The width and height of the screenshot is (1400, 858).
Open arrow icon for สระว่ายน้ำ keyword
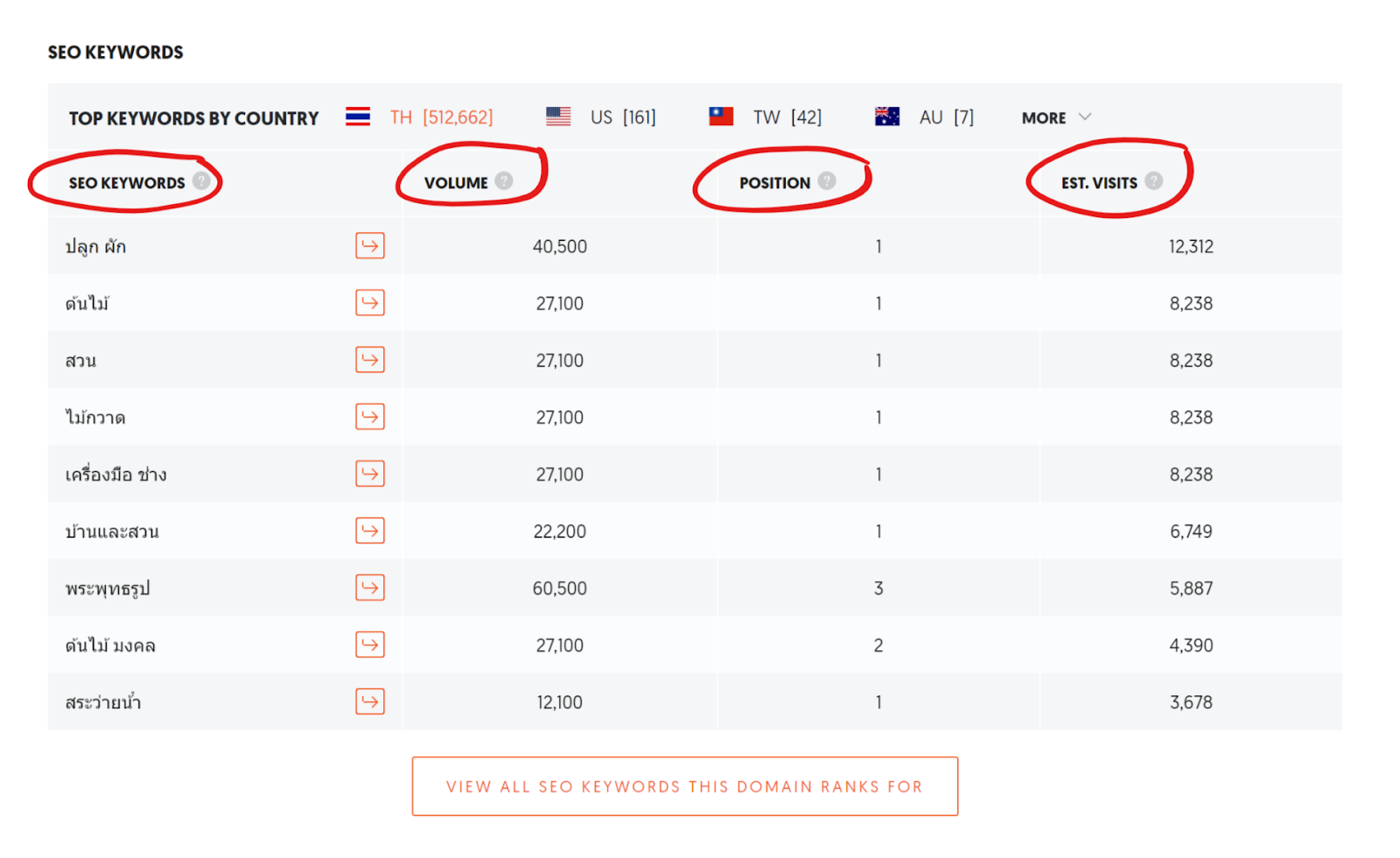[x=370, y=701]
